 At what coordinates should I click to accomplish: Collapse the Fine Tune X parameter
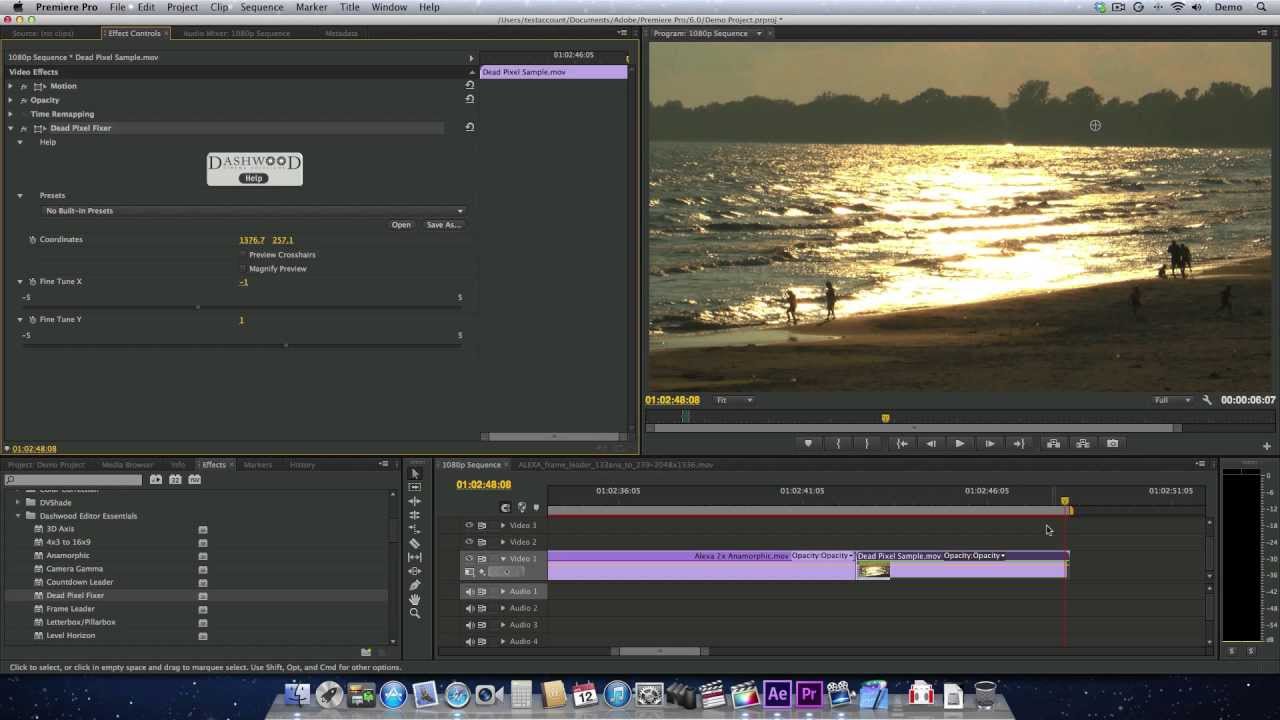click(x=20, y=282)
